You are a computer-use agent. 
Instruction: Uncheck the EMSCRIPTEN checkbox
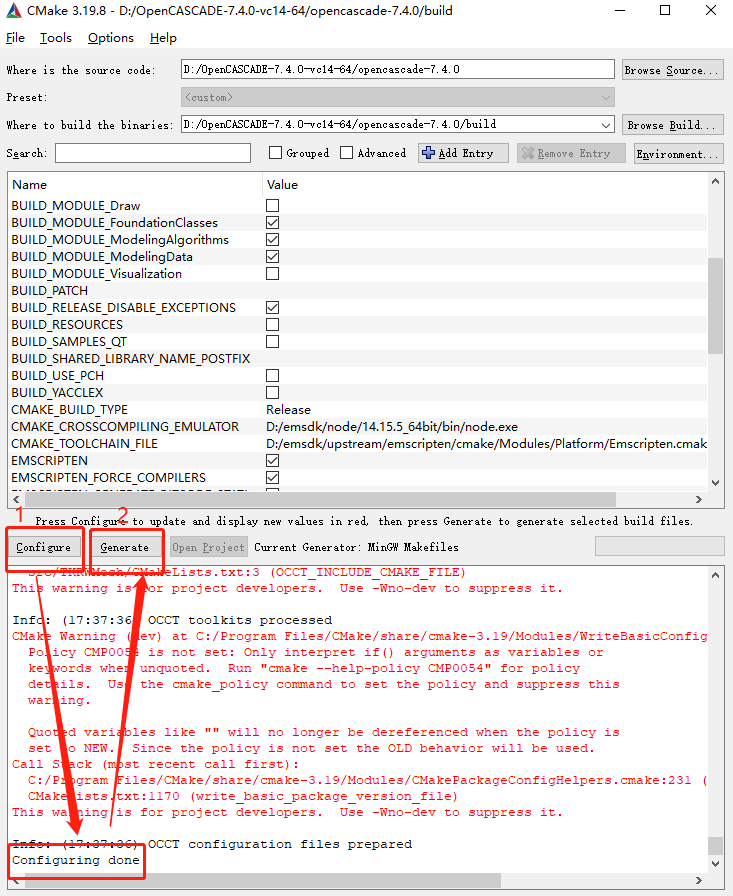pos(273,461)
